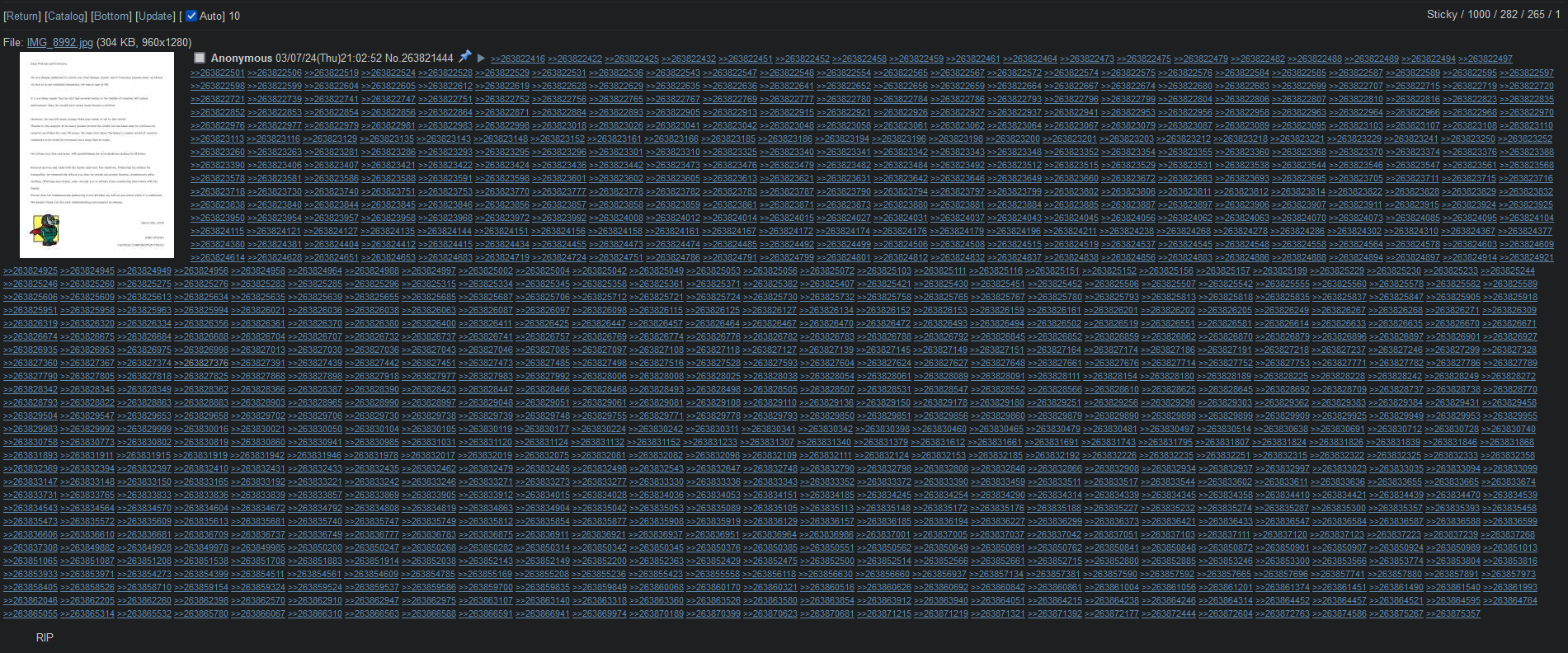Jump to reply >>263823113

click(x=218, y=139)
